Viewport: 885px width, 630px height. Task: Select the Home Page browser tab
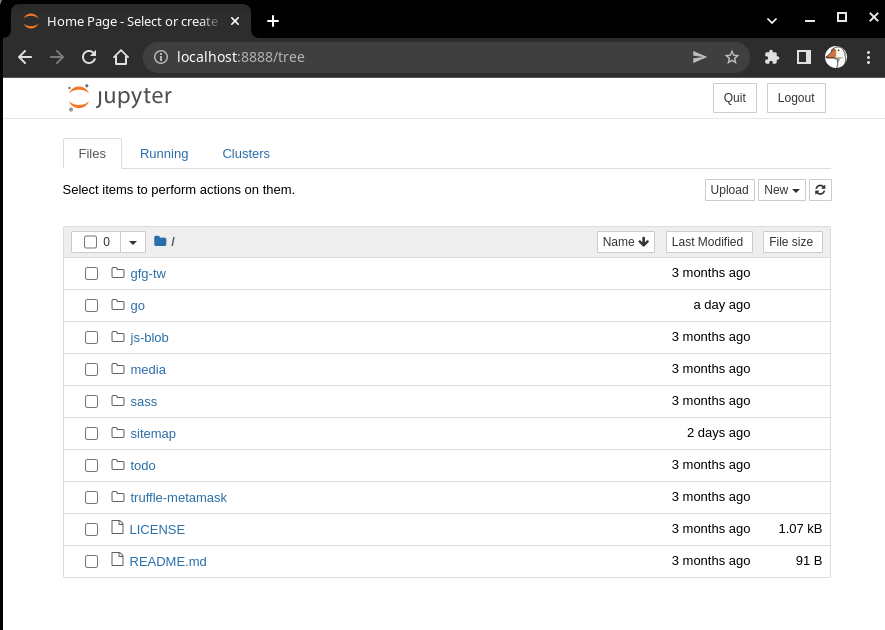pos(131,21)
